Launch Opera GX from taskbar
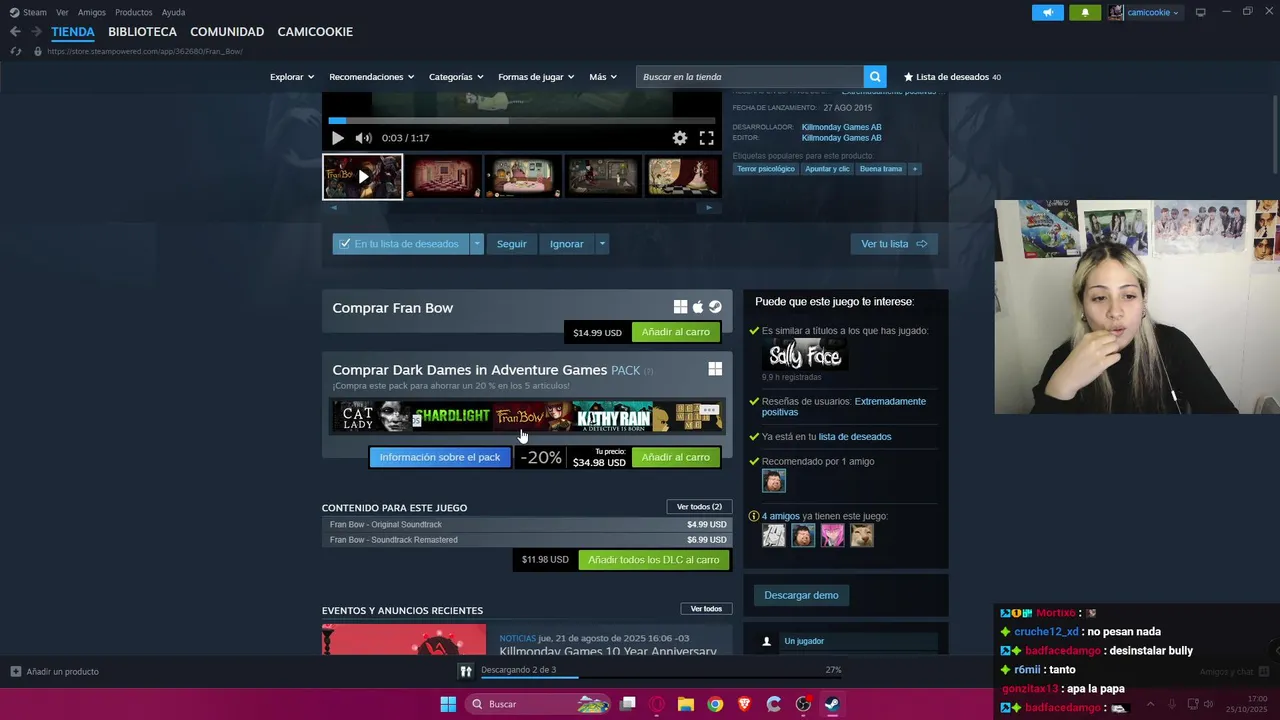Image resolution: width=1280 pixels, height=720 pixels. coord(657,704)
